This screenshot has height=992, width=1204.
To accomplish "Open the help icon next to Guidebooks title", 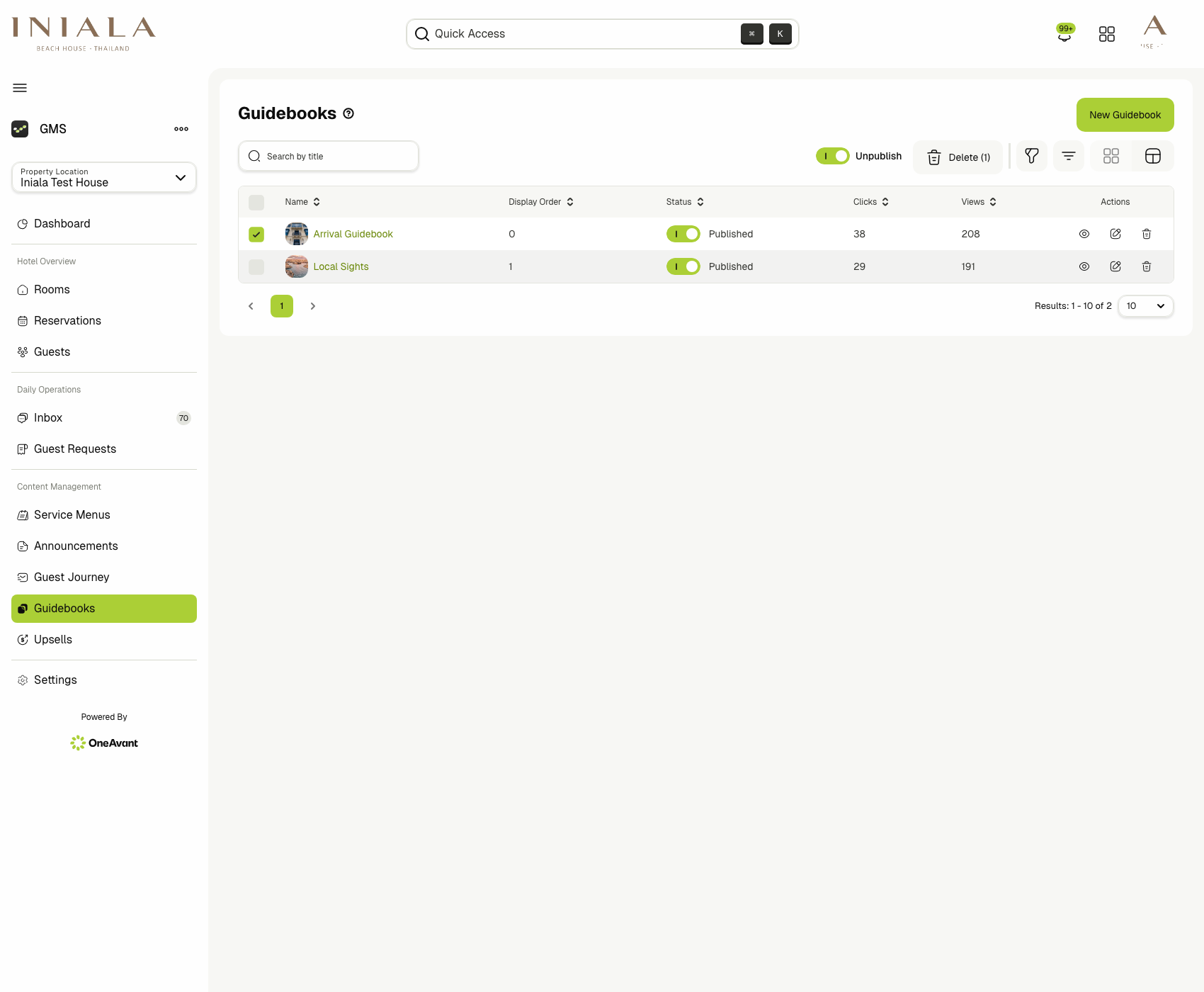I will 348,113.
